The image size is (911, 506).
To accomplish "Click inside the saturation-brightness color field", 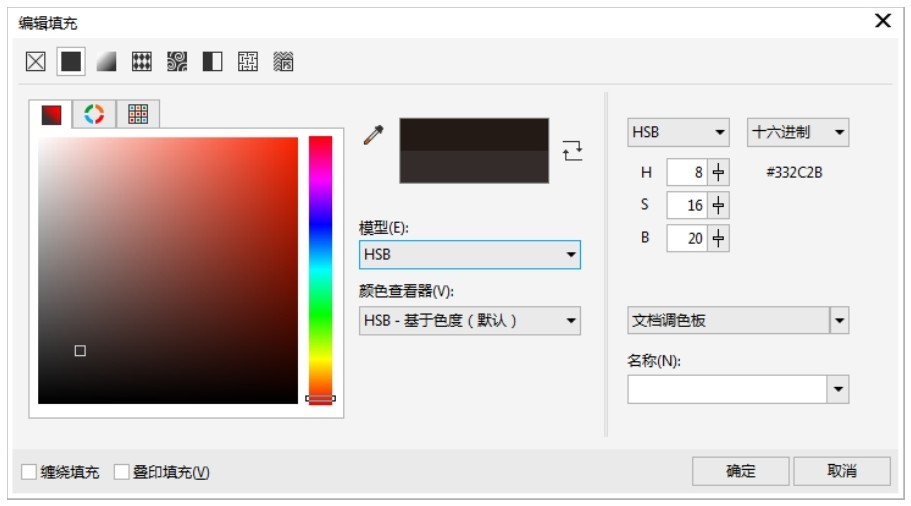I will 168,270.
